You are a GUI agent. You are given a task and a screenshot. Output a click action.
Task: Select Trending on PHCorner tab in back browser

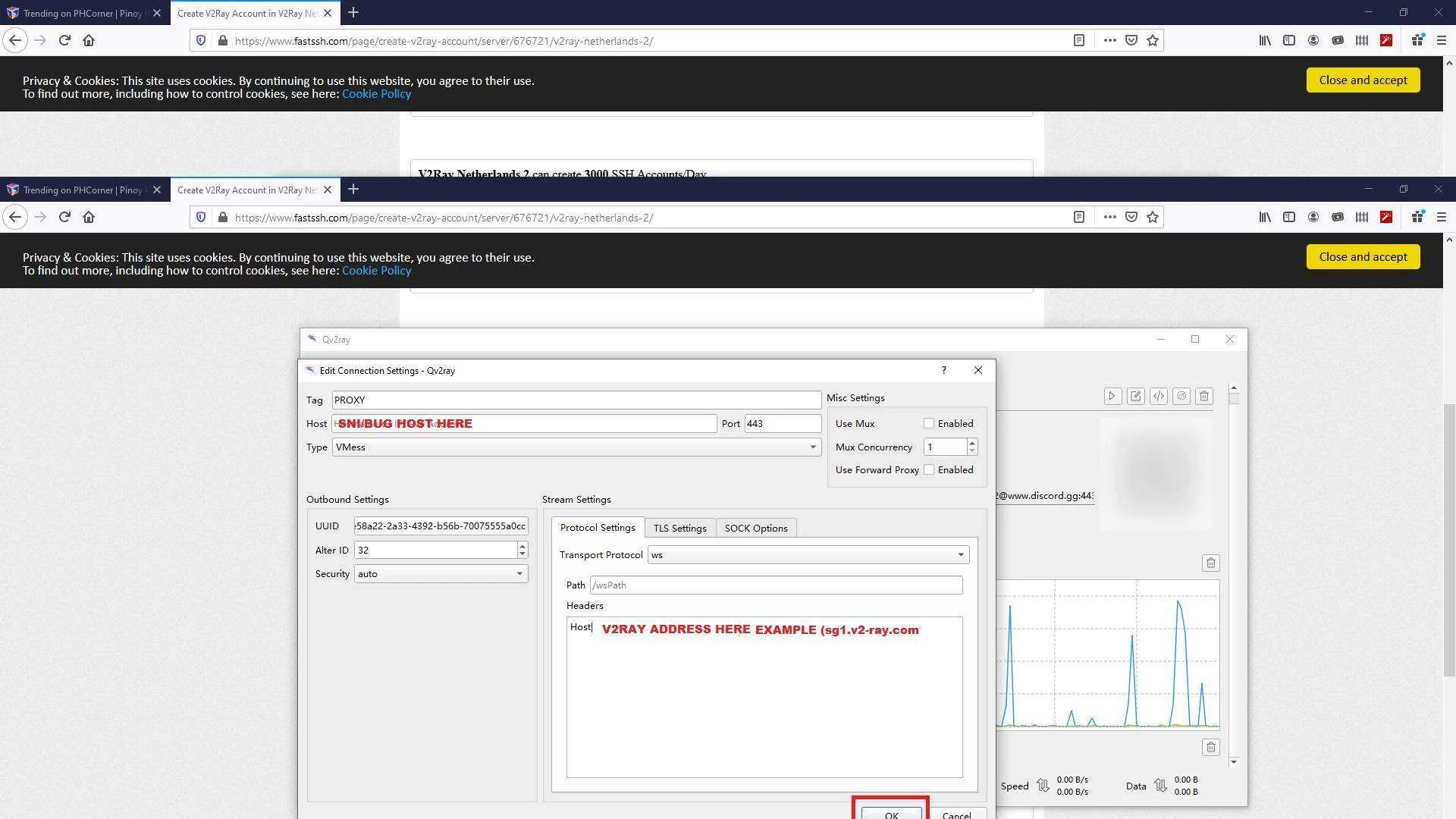[82, 13]
